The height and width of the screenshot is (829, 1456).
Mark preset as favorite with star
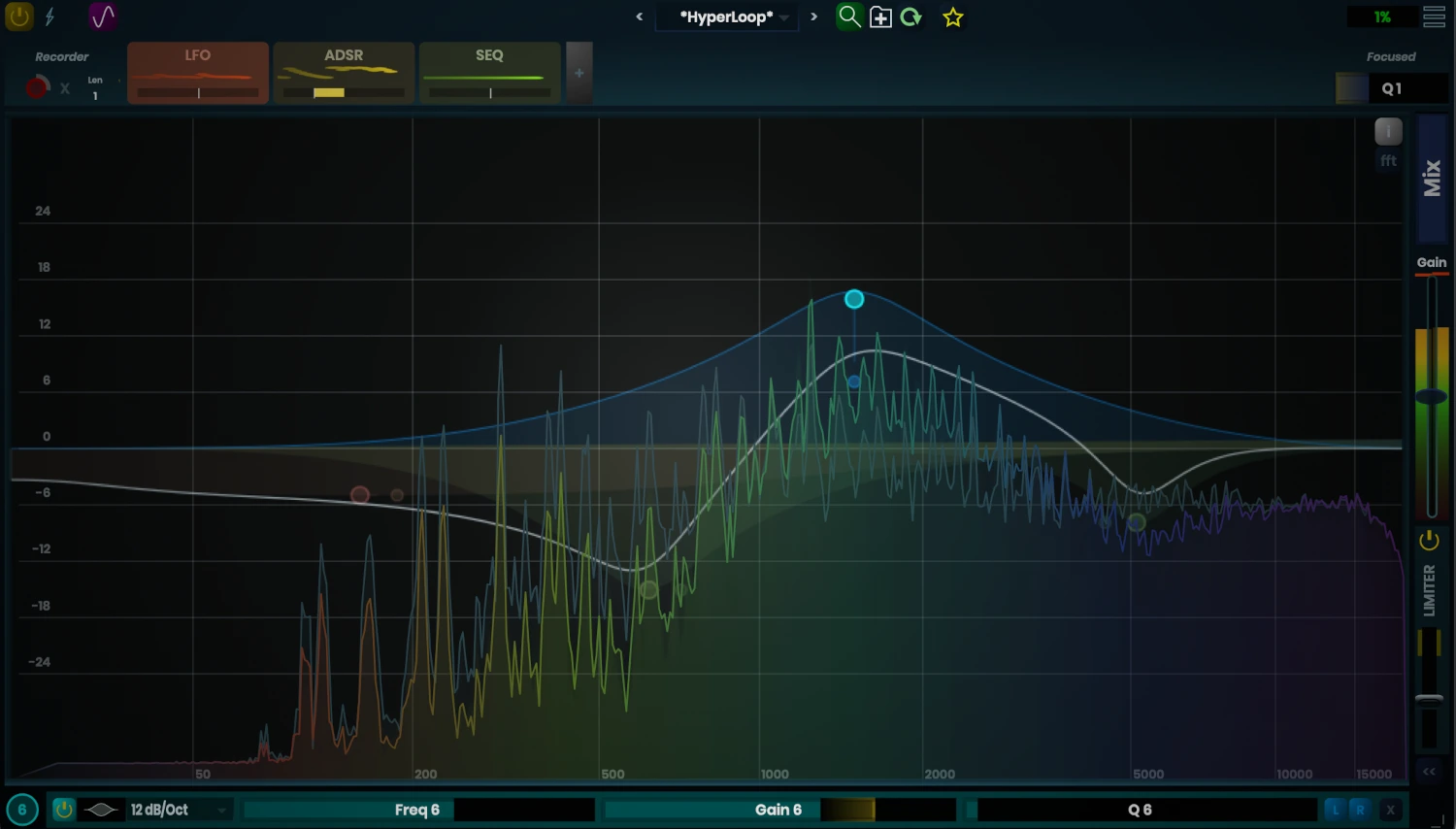[953, 17]
